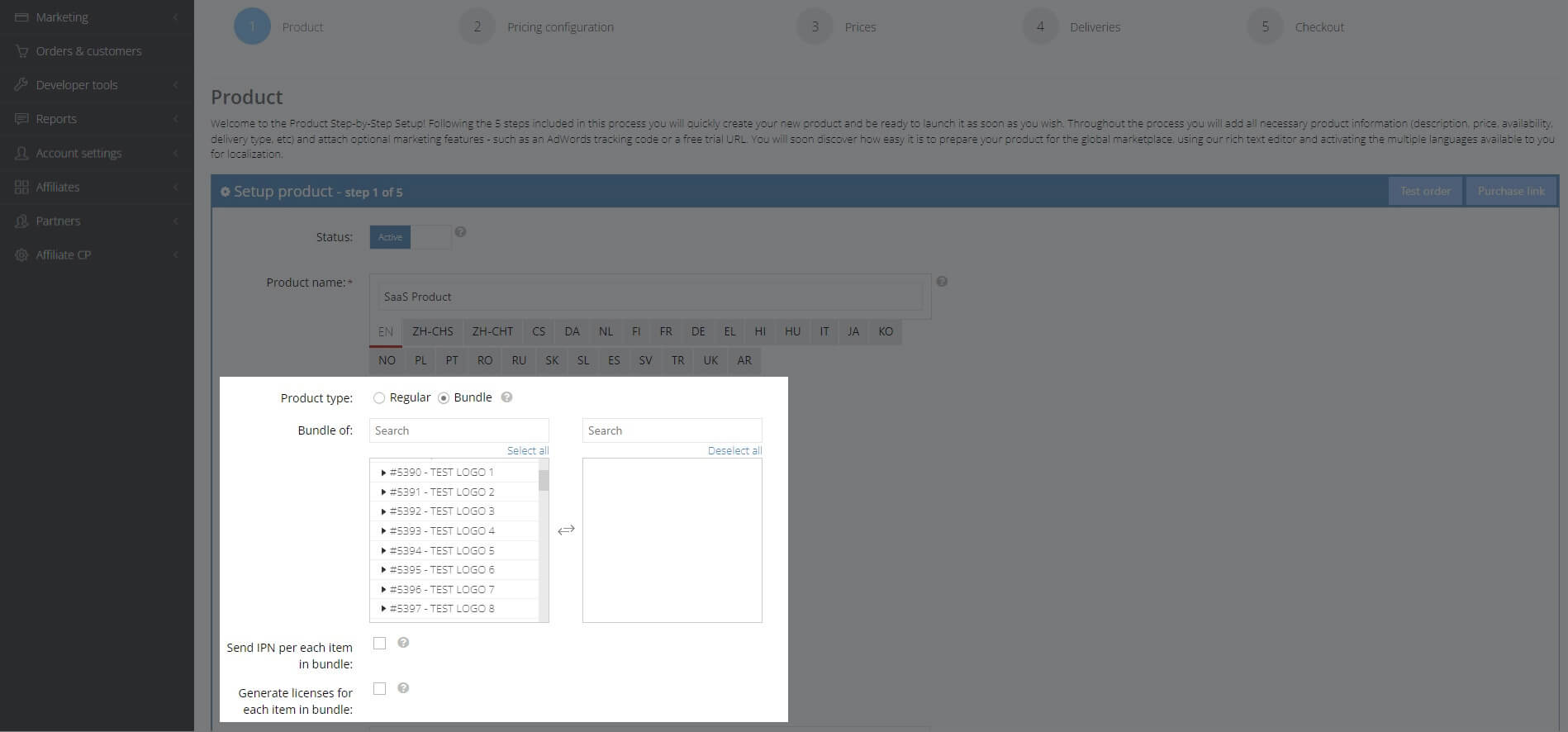Image resolution: width=1568 pixels, height=732 pixels.
Task: Switch to the JA language tab
Action: click(853, 331)
